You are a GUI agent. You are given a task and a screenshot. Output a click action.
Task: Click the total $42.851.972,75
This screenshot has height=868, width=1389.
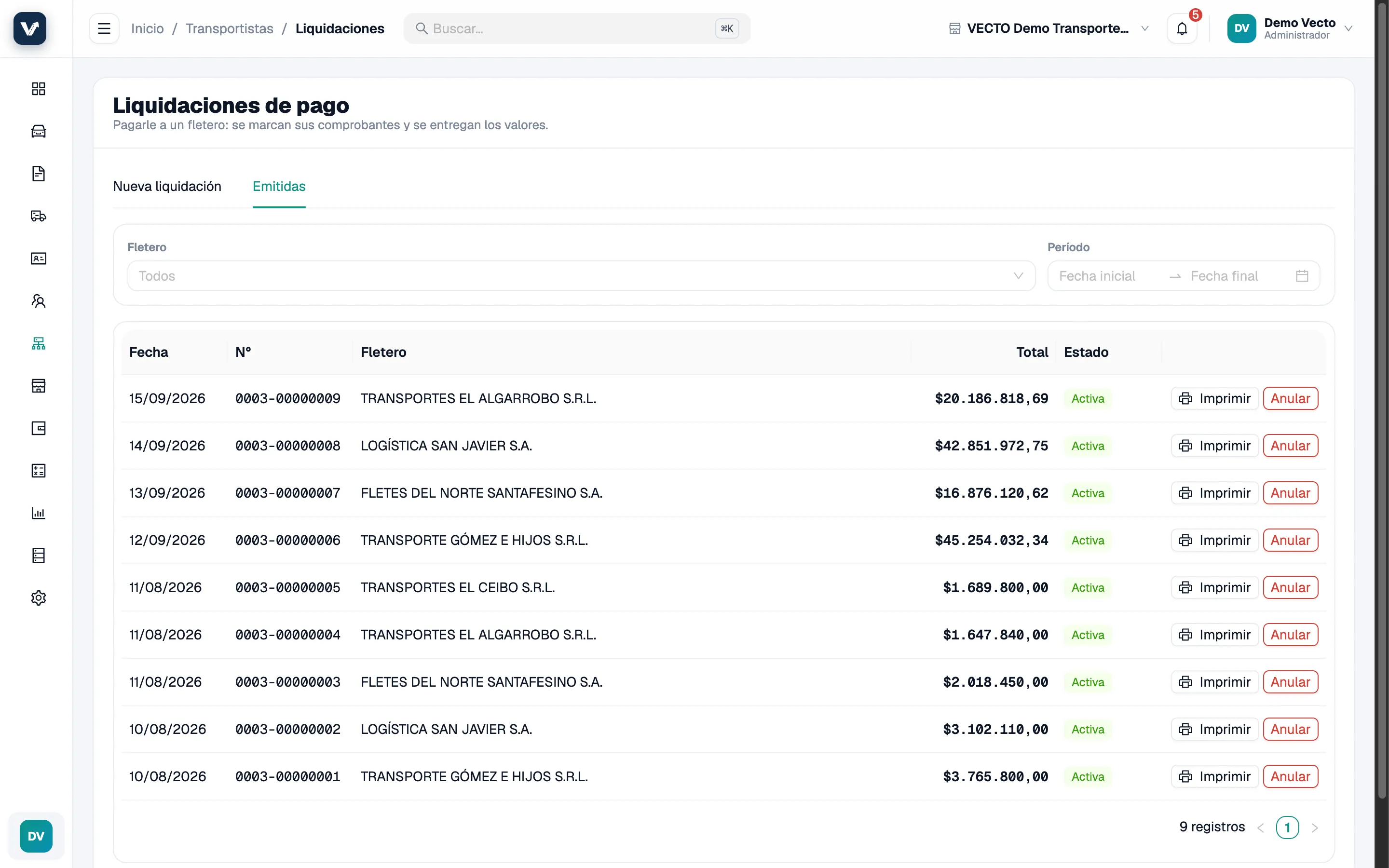(991, 446)
